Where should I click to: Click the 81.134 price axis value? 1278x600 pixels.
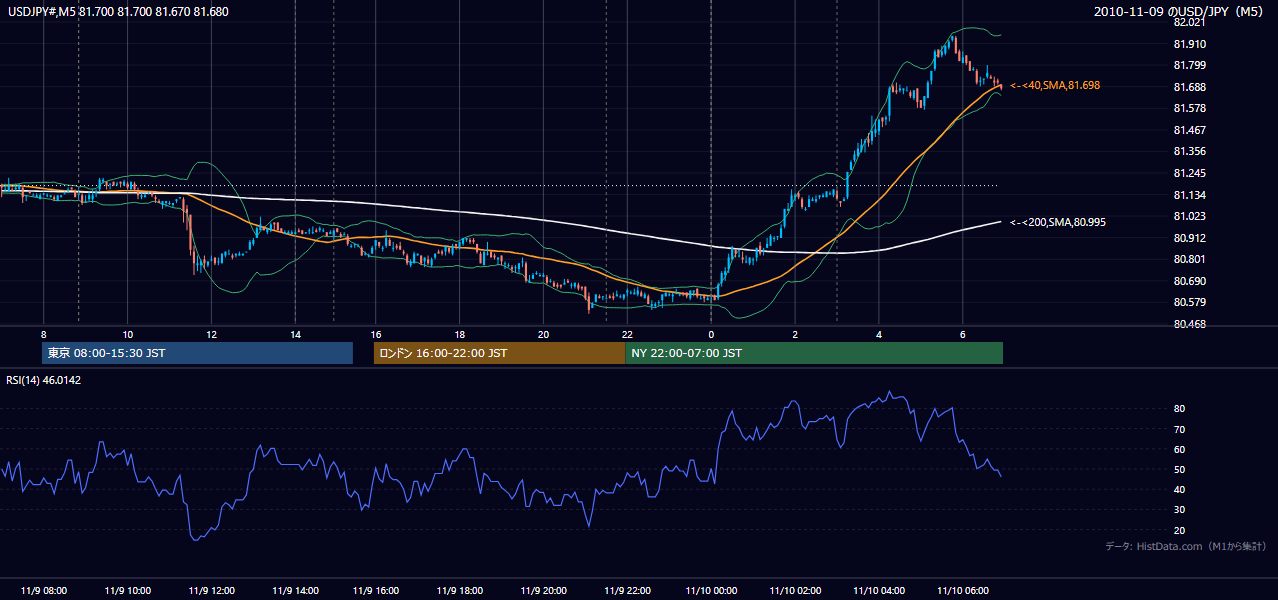(1191, 195)
